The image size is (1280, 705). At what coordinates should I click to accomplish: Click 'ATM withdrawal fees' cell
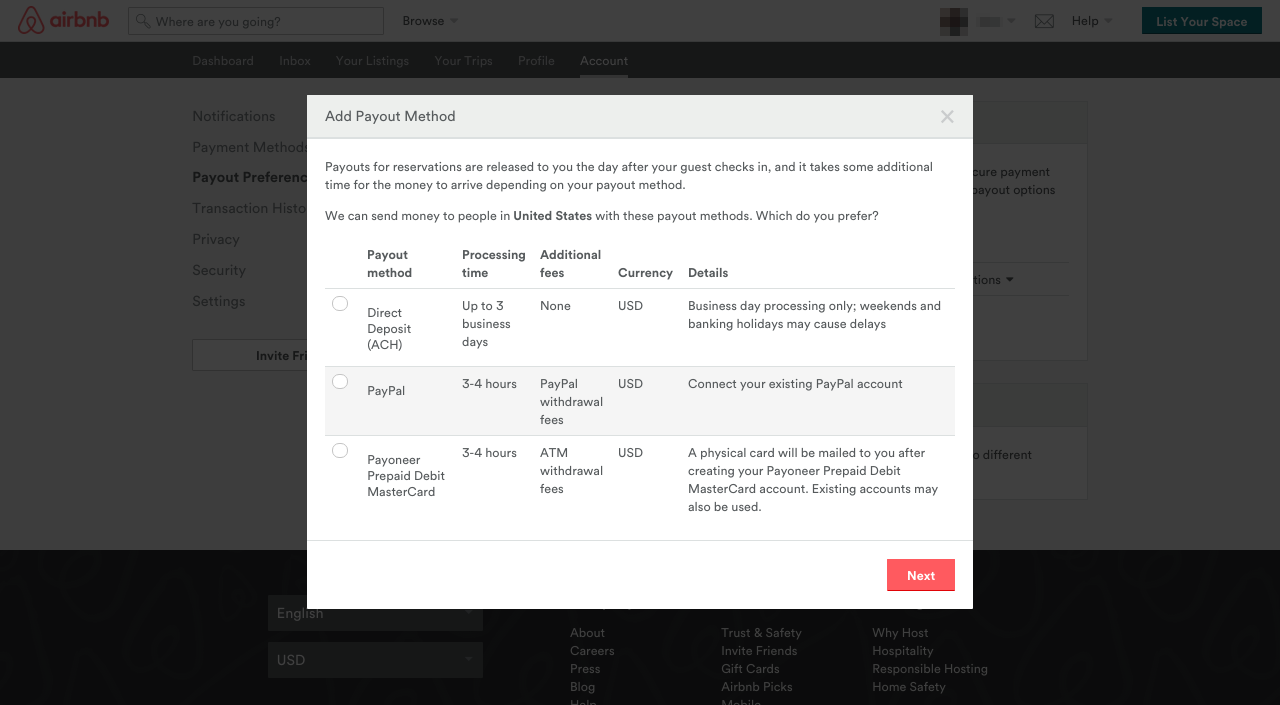(x=571, y=471)
